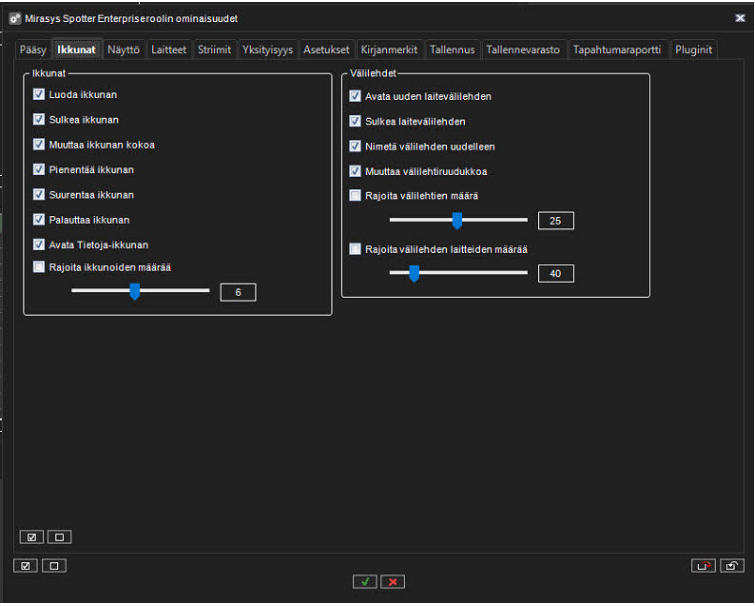Click the window count limit slider handle
The image size is (755, 606).
pos(134,292)
